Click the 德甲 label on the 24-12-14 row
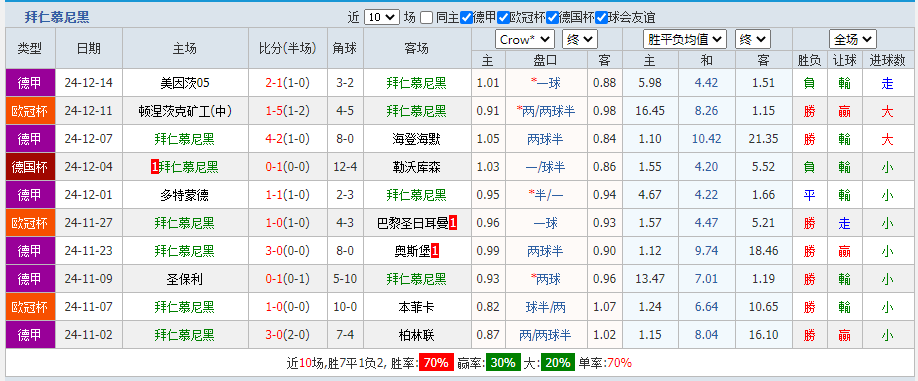918x381 pixels. coord(30,83)
